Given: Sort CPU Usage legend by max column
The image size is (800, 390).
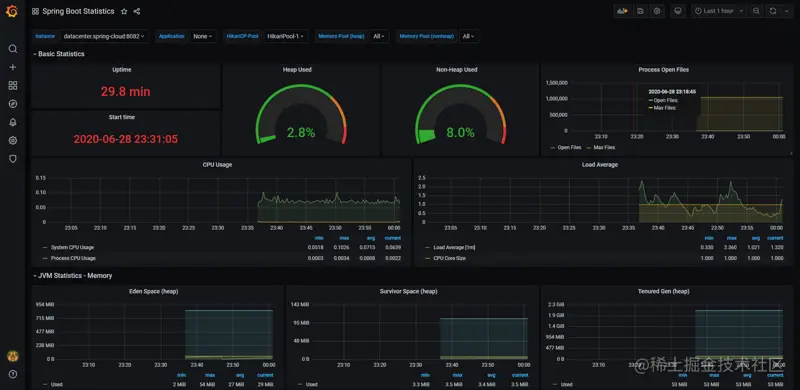Looking at the screenshot, I should (x=344, y=238).
